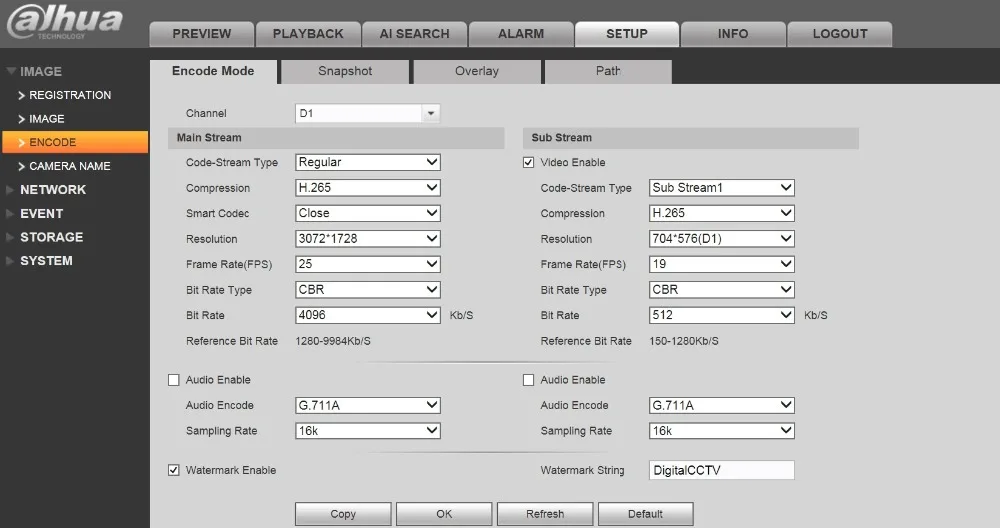1000x528 pixels.
Task: Open Sub Stream Compression dropdown
Action: [722, 213]
